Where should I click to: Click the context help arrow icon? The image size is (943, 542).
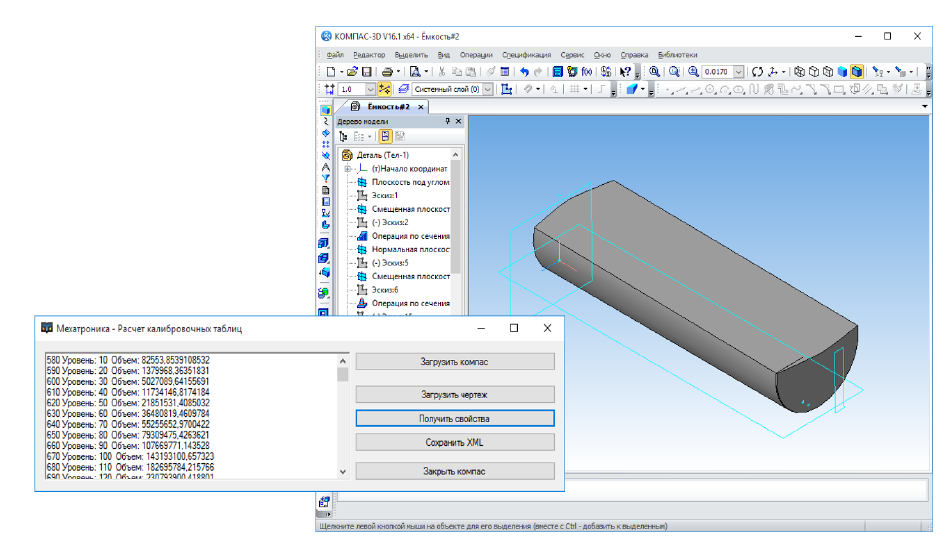(624, 72)
